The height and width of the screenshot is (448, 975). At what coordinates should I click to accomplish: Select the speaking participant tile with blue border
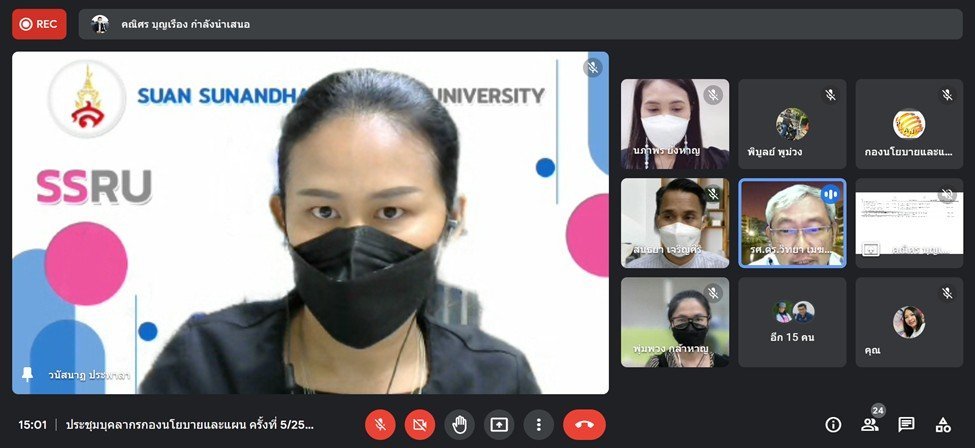point(792,223)
